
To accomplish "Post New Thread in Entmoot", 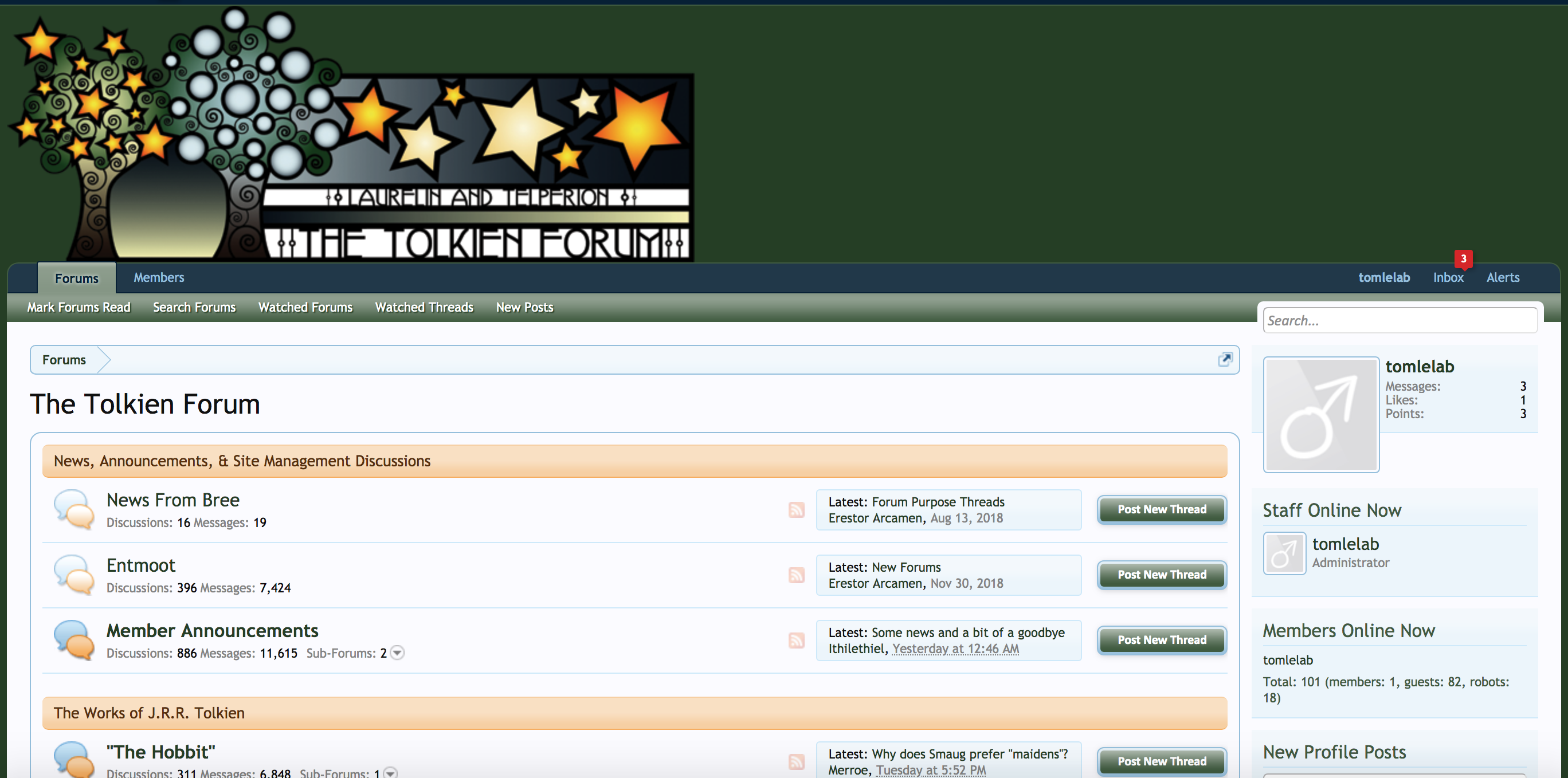I will 1162,575.
